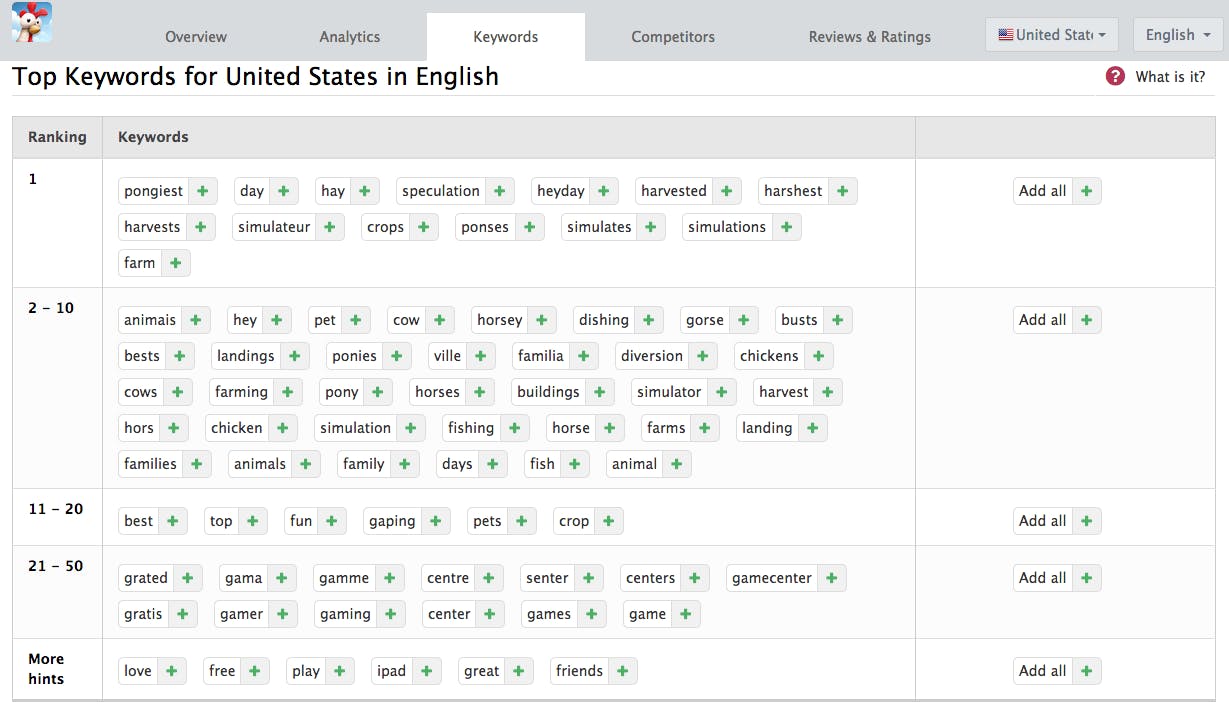Image resolution: width=1229 pixels, height=714 pixels.
Task: Add 'gamecenter' keyword using its plus icon
Action: pyautogui.click(x=831, y=578)
